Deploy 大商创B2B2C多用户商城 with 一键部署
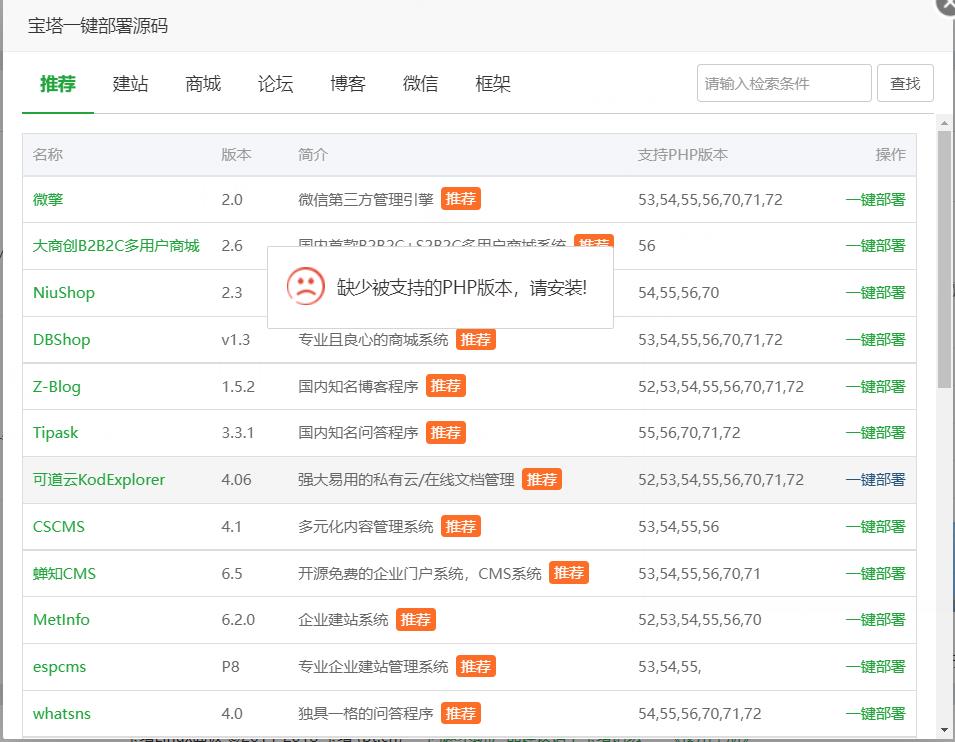955x742 pixels. [875, 246]
